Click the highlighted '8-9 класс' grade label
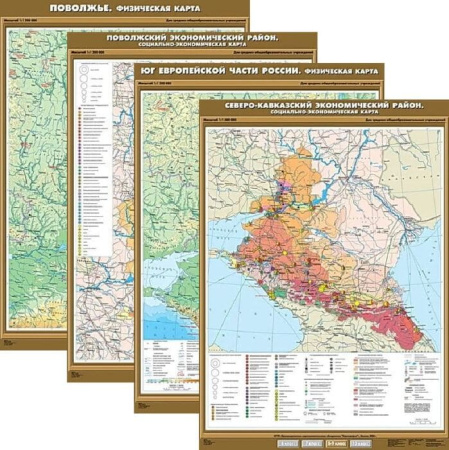Screen dimensions: 449x450 336,444
